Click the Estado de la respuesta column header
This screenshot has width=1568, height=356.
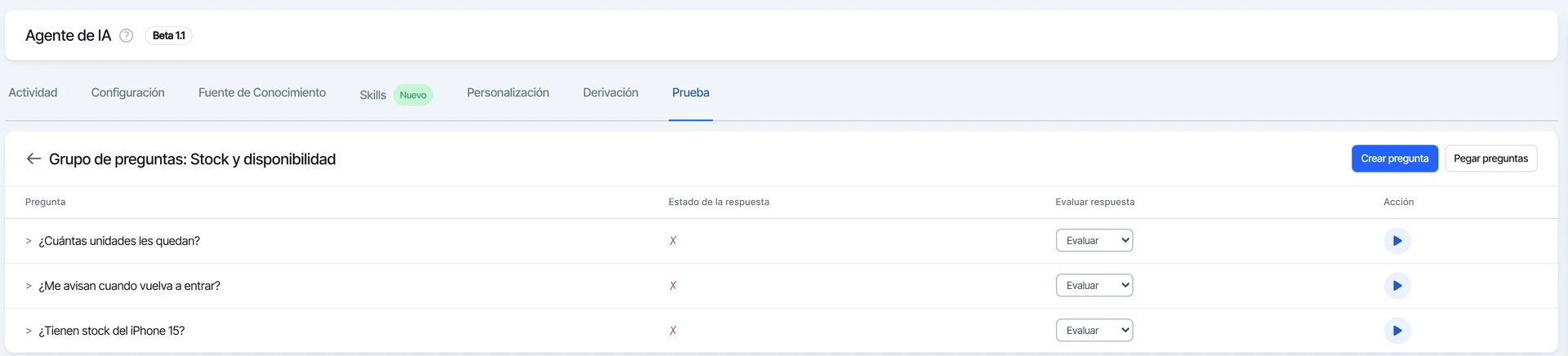(719, 202)
